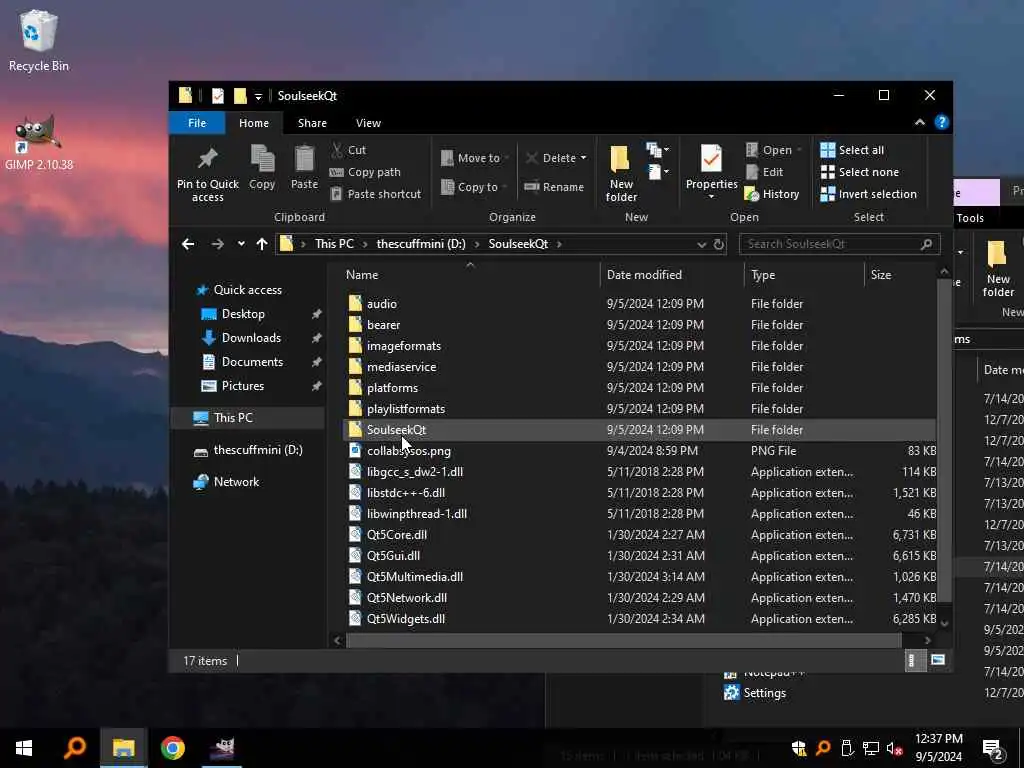Sort by Date modified column header

click(644, 275)
